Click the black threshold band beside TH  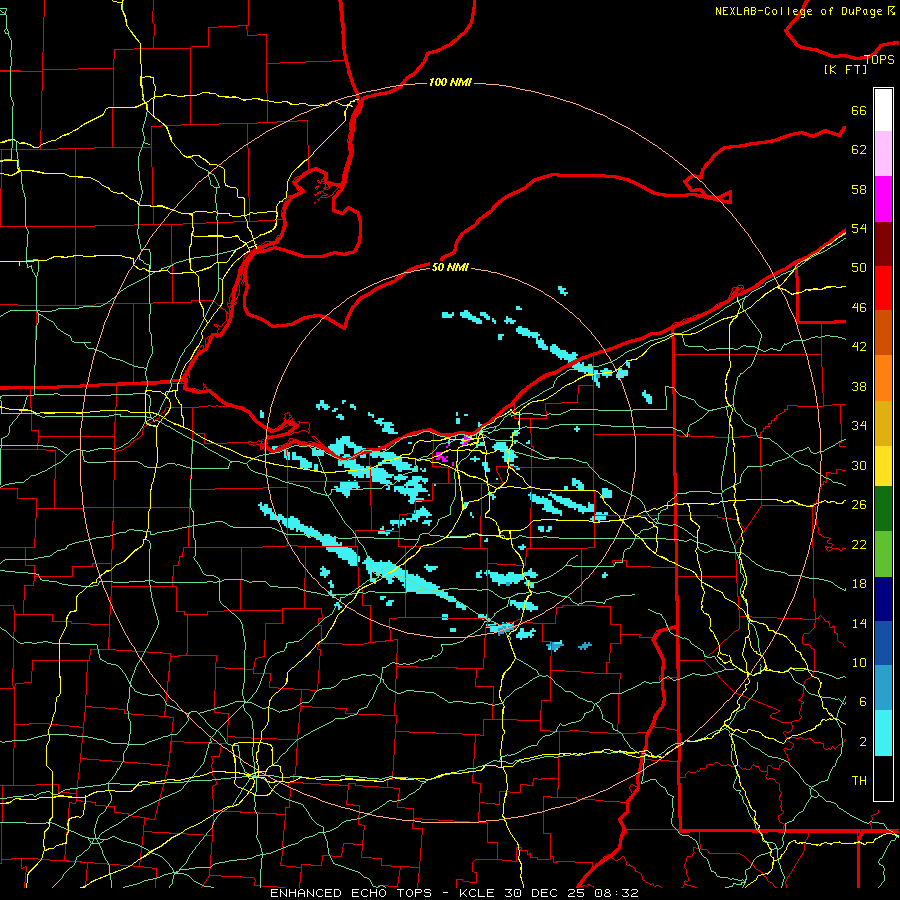coord(883,778)
